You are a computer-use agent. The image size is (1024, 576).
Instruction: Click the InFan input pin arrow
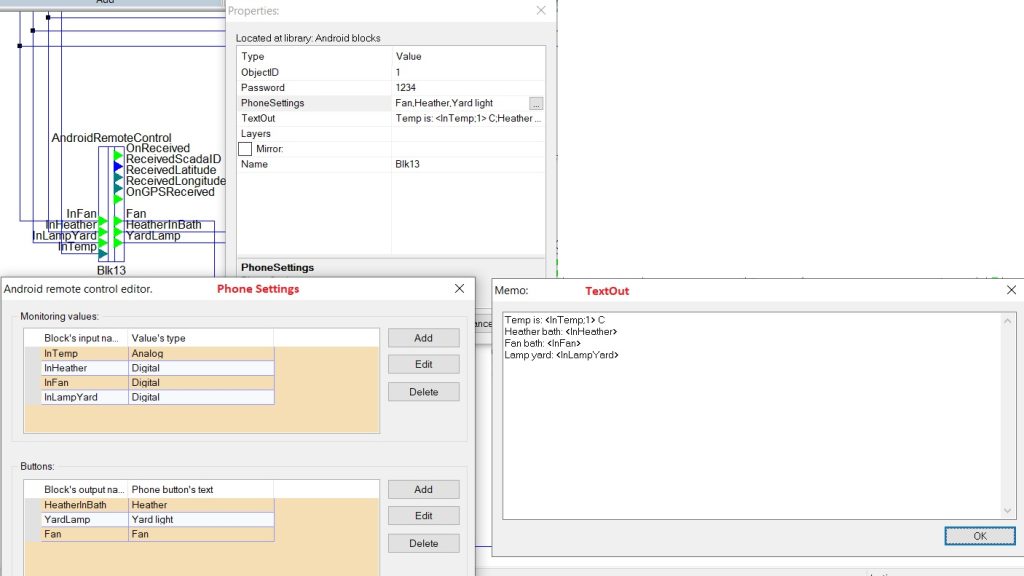[x=103, y=222]
